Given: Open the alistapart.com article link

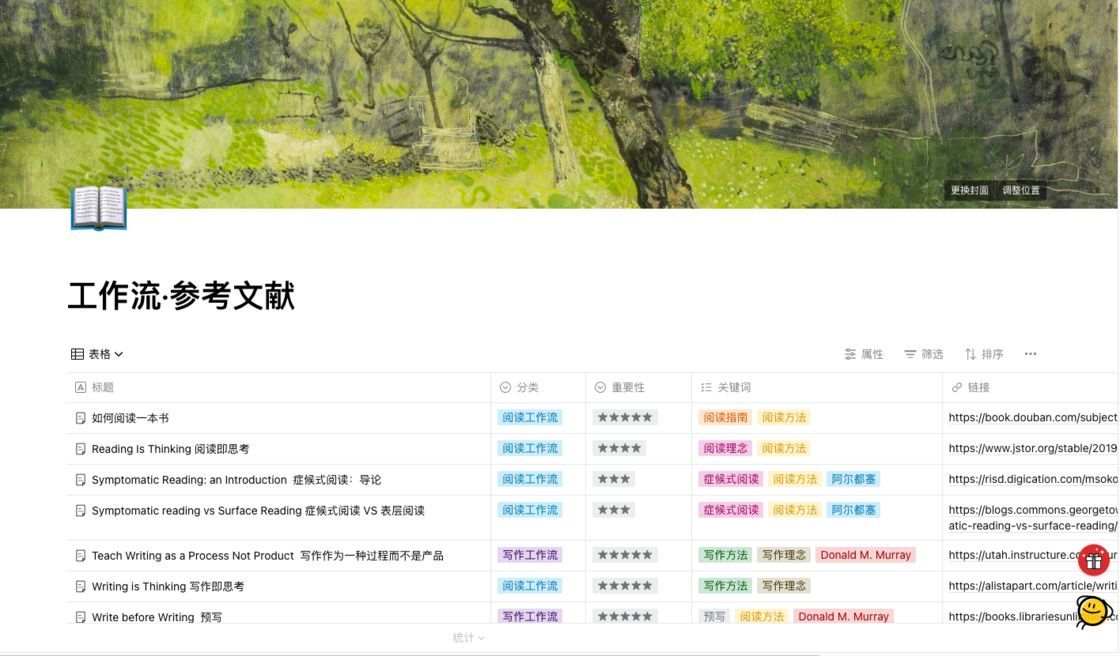Looking at the screenshot, I should click(1033, 585).
